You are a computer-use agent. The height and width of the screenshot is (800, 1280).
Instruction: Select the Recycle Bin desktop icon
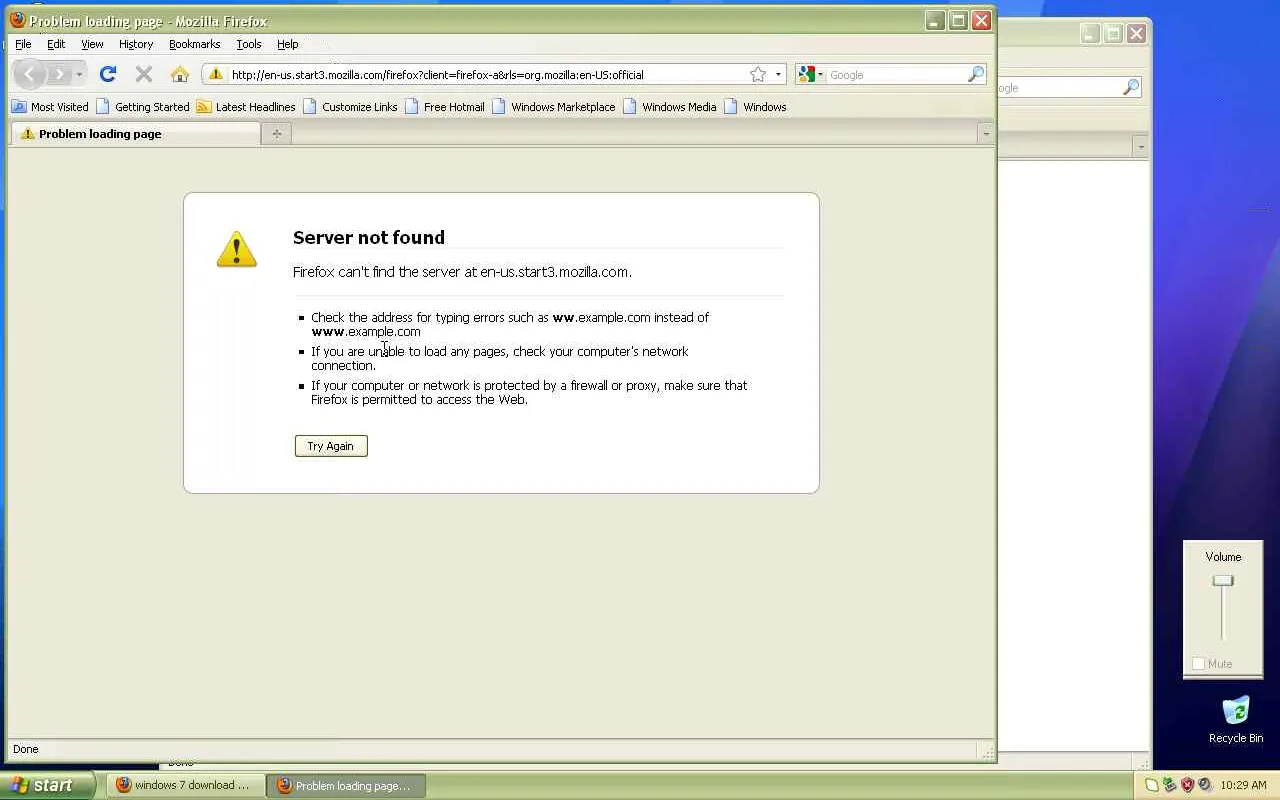pos(1236,720)
